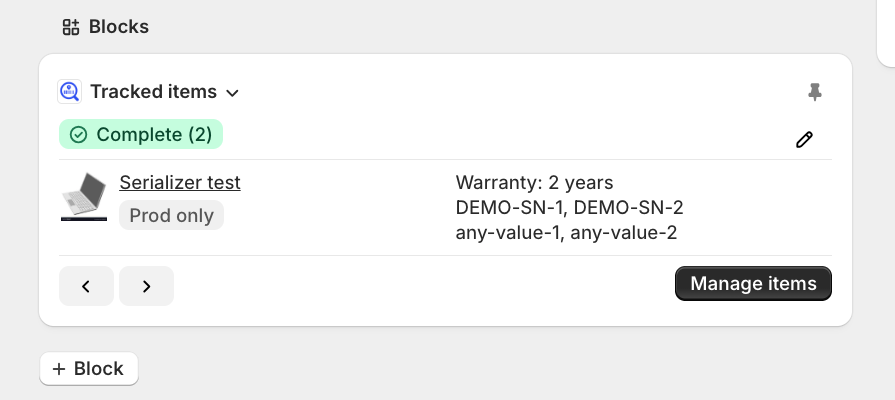
Task: Click the any-value-1, any-value-2 line
Action: [566, 233]
